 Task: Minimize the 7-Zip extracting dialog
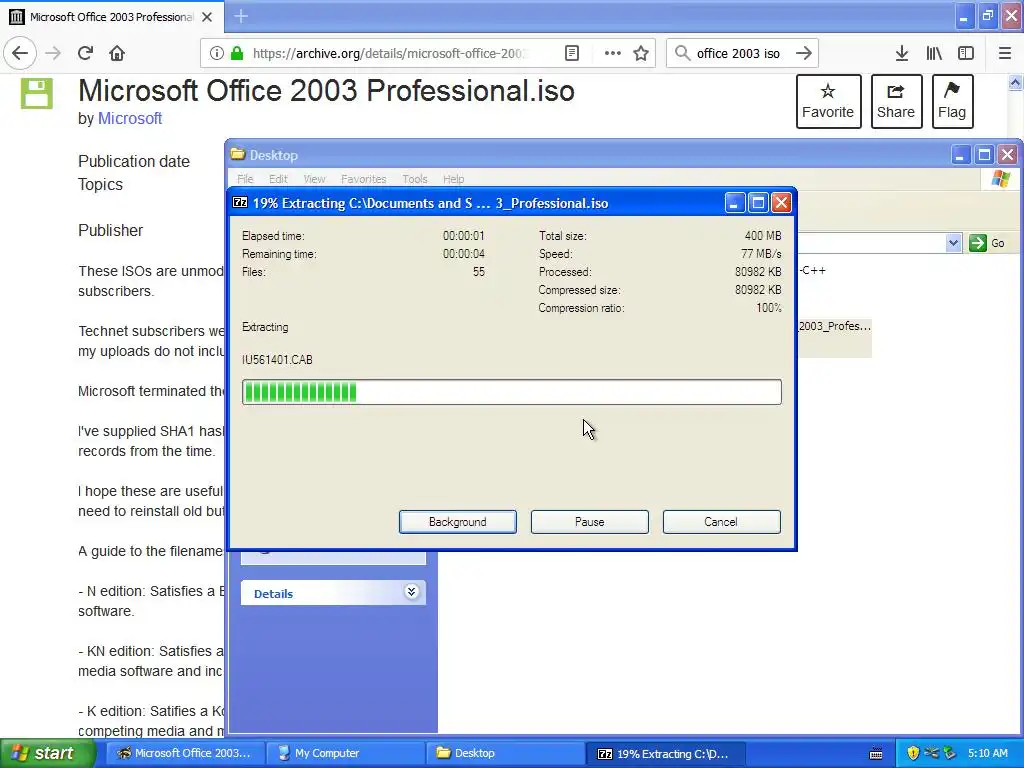[734, 203]
